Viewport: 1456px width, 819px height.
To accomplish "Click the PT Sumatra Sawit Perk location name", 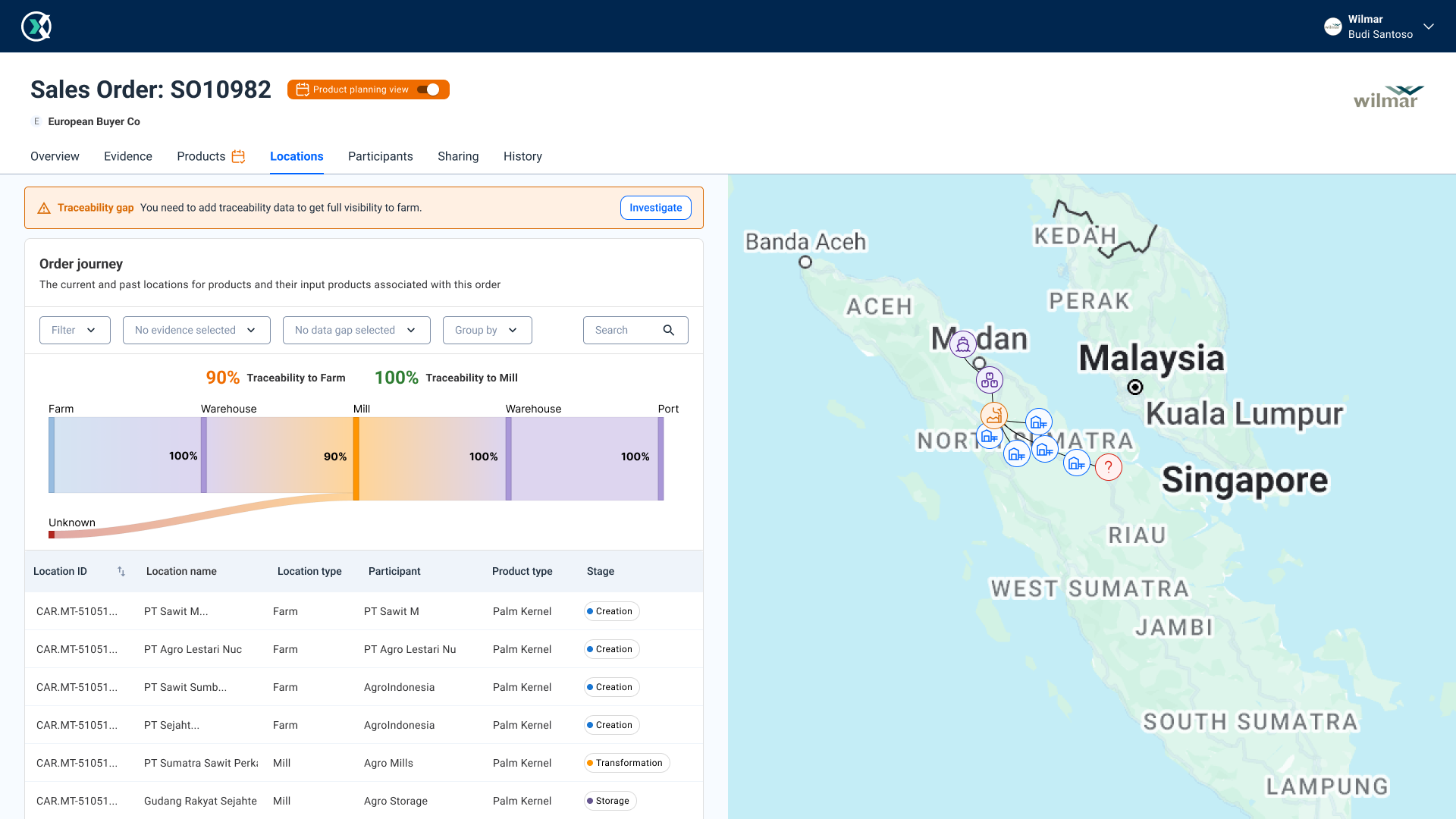I will (201, 763).
